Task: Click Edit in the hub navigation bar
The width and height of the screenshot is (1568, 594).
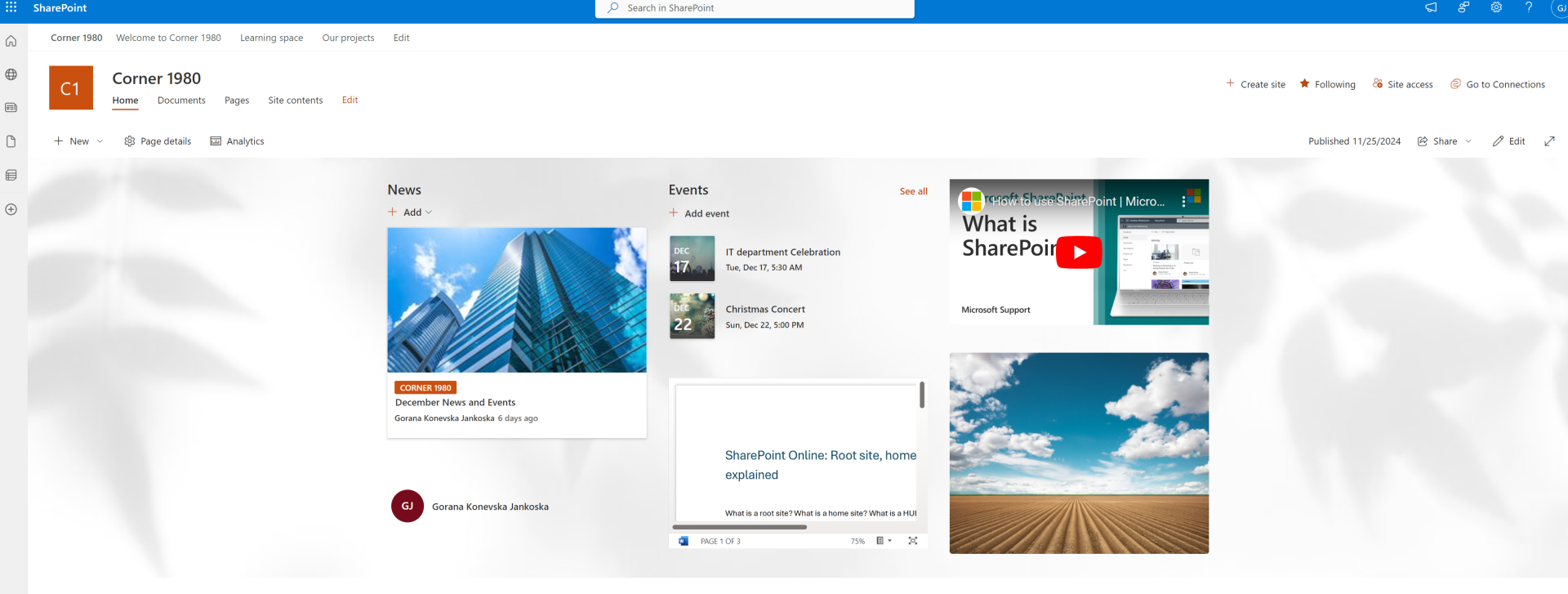Action: pos(401,38)
